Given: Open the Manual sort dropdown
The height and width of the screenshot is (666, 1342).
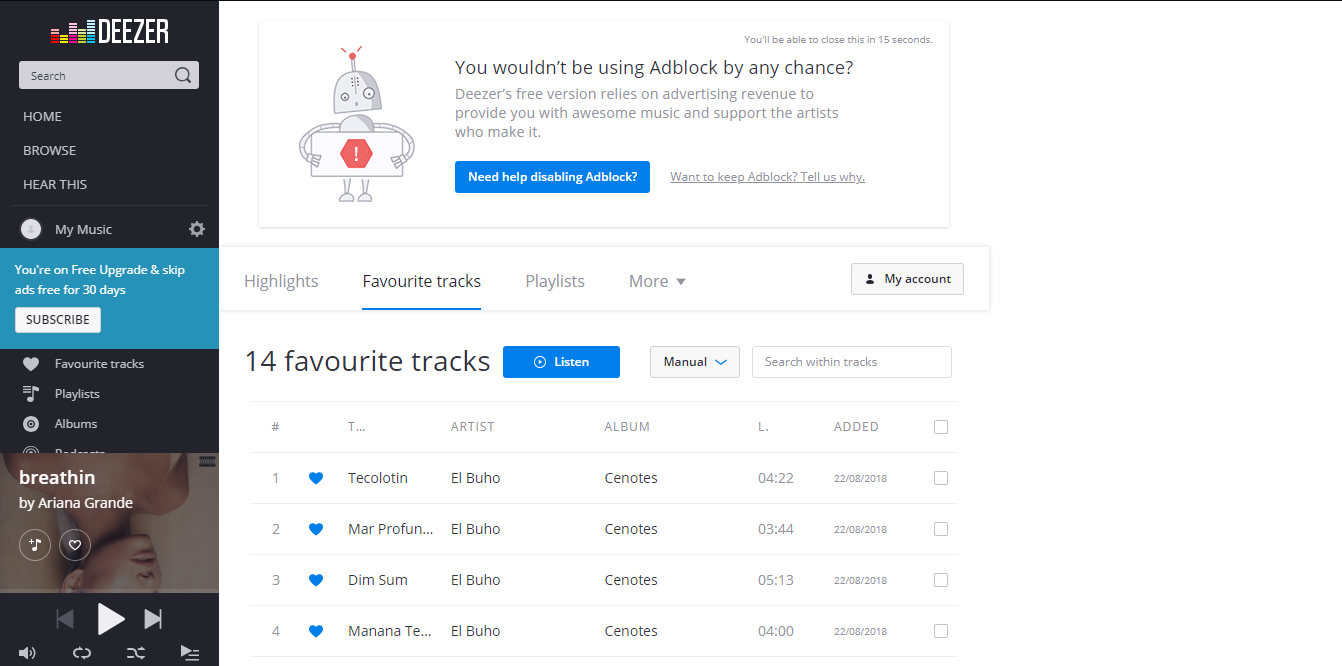Looking at the screenshot, I should click(694, 362).
